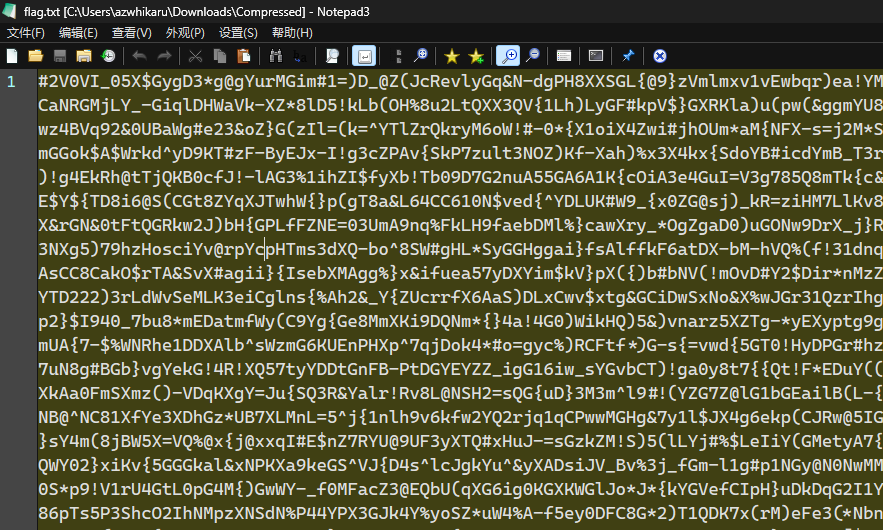Open Favorites with the star icon
Image resolution: width=883 pixels, height=530 pixels.
coord(452,56)
